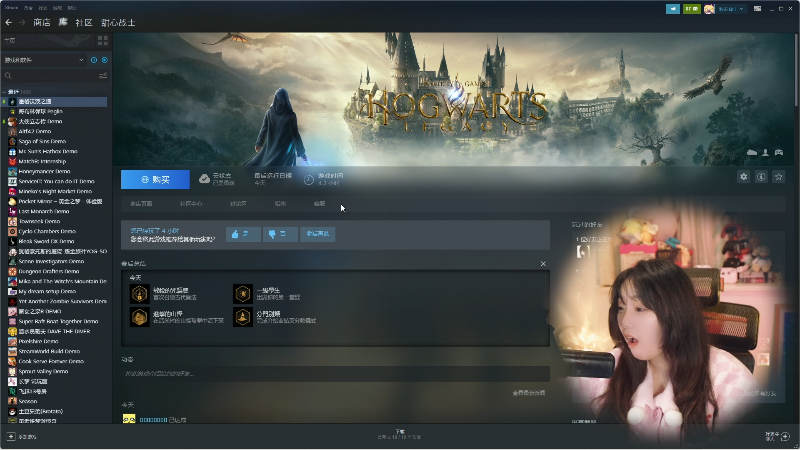Select Mineko's Night Market Demo

[x=55, y=191]
